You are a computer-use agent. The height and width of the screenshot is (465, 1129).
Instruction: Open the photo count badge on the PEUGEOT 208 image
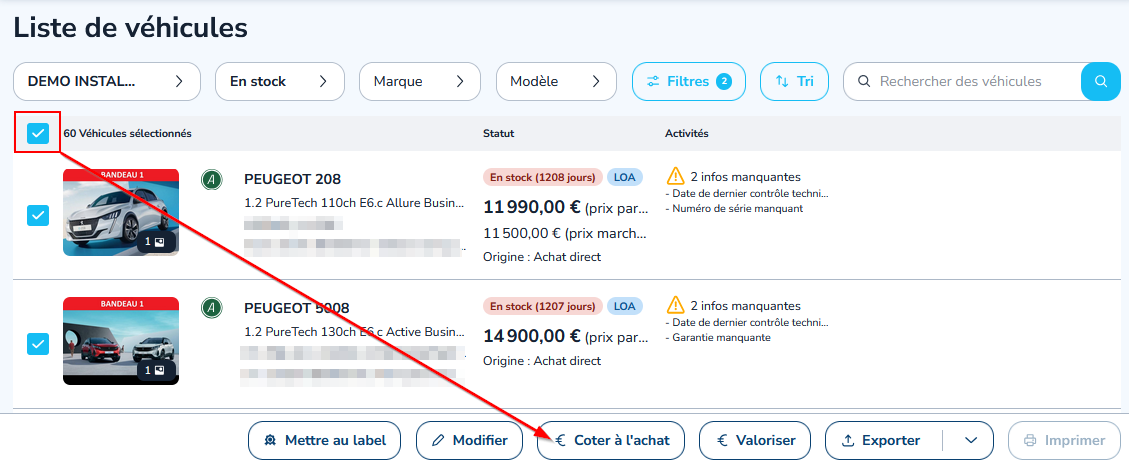155,242
